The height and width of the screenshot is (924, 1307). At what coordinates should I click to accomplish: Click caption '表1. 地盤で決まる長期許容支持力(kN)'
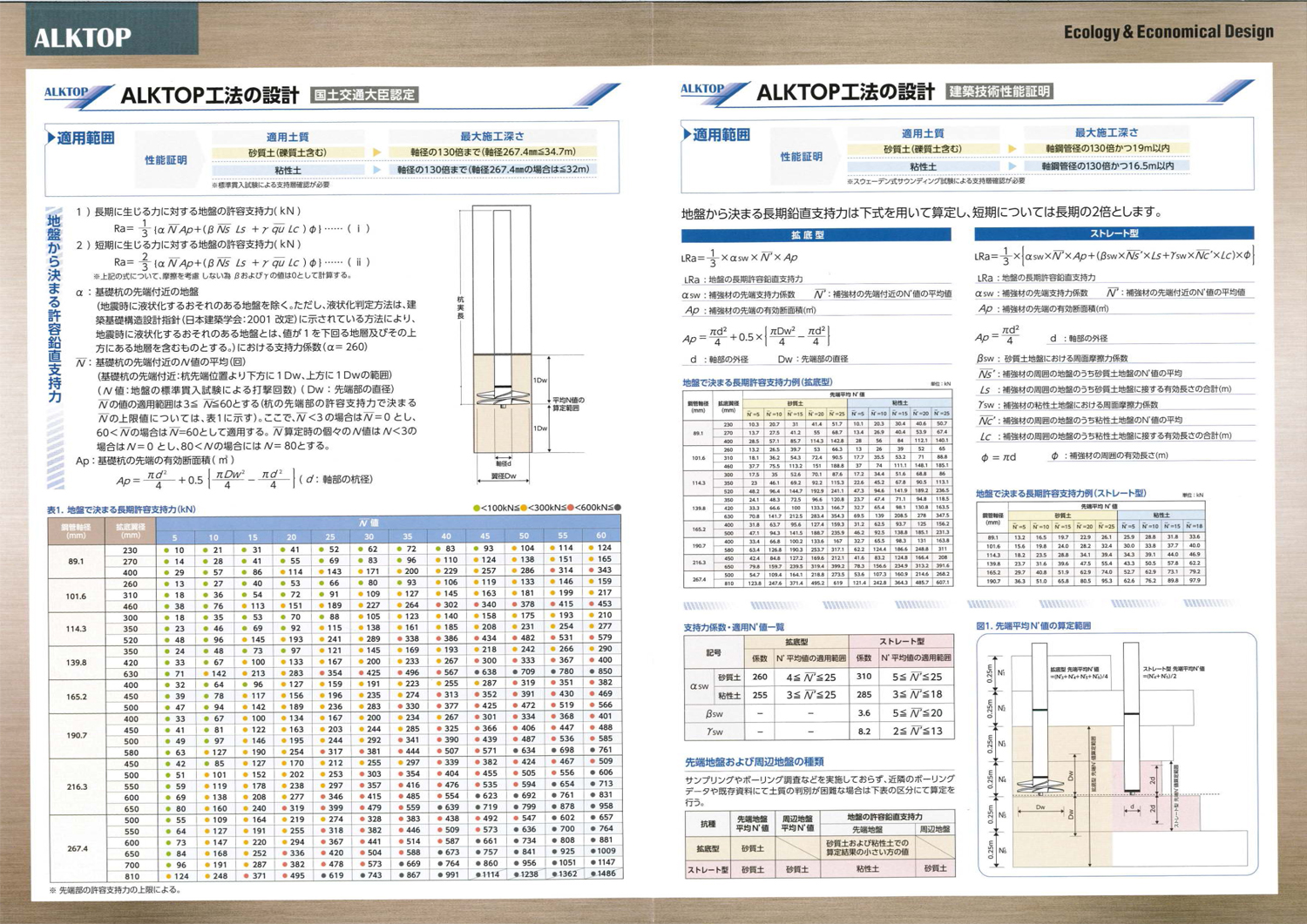(121, 509)
